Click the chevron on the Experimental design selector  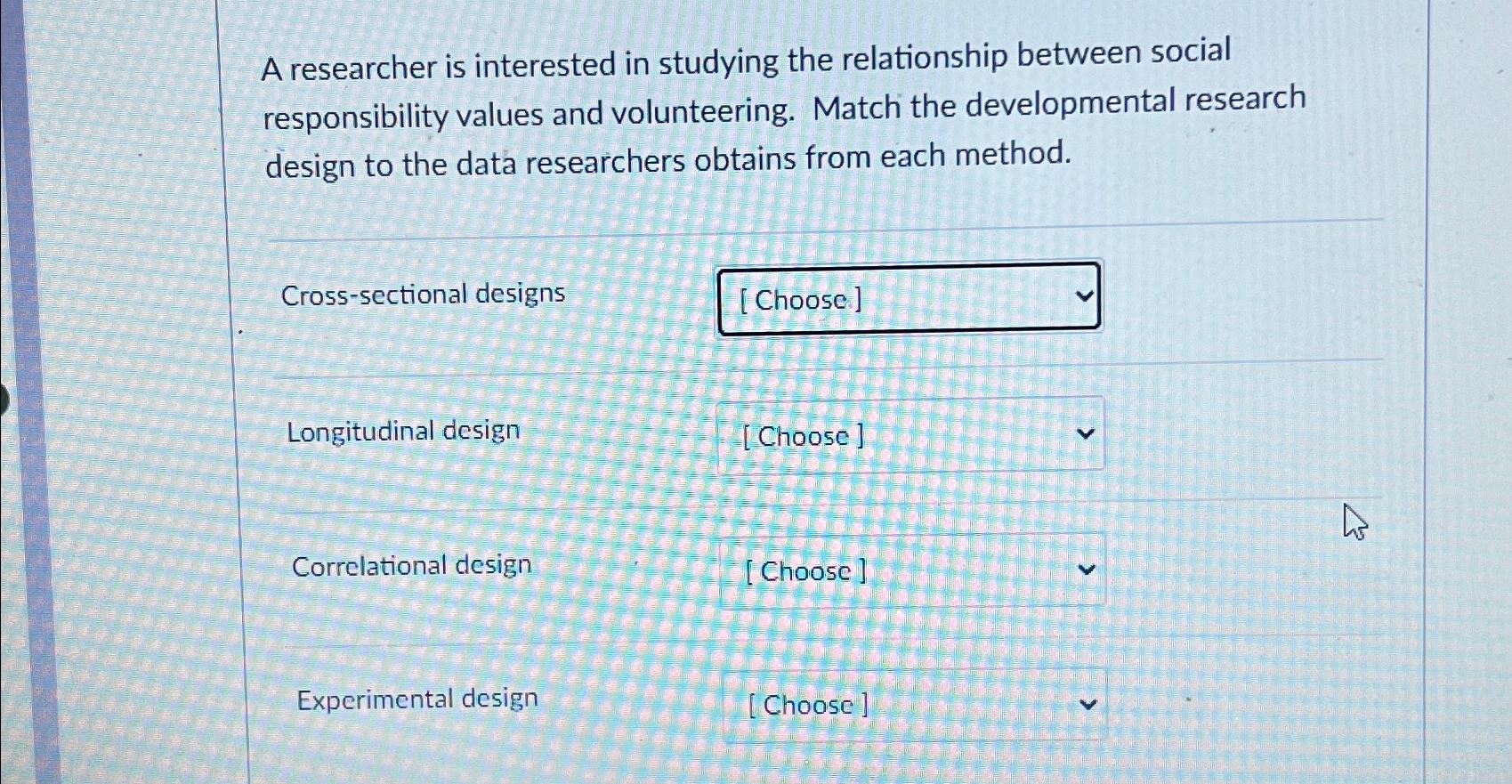tap(1088, 703)
